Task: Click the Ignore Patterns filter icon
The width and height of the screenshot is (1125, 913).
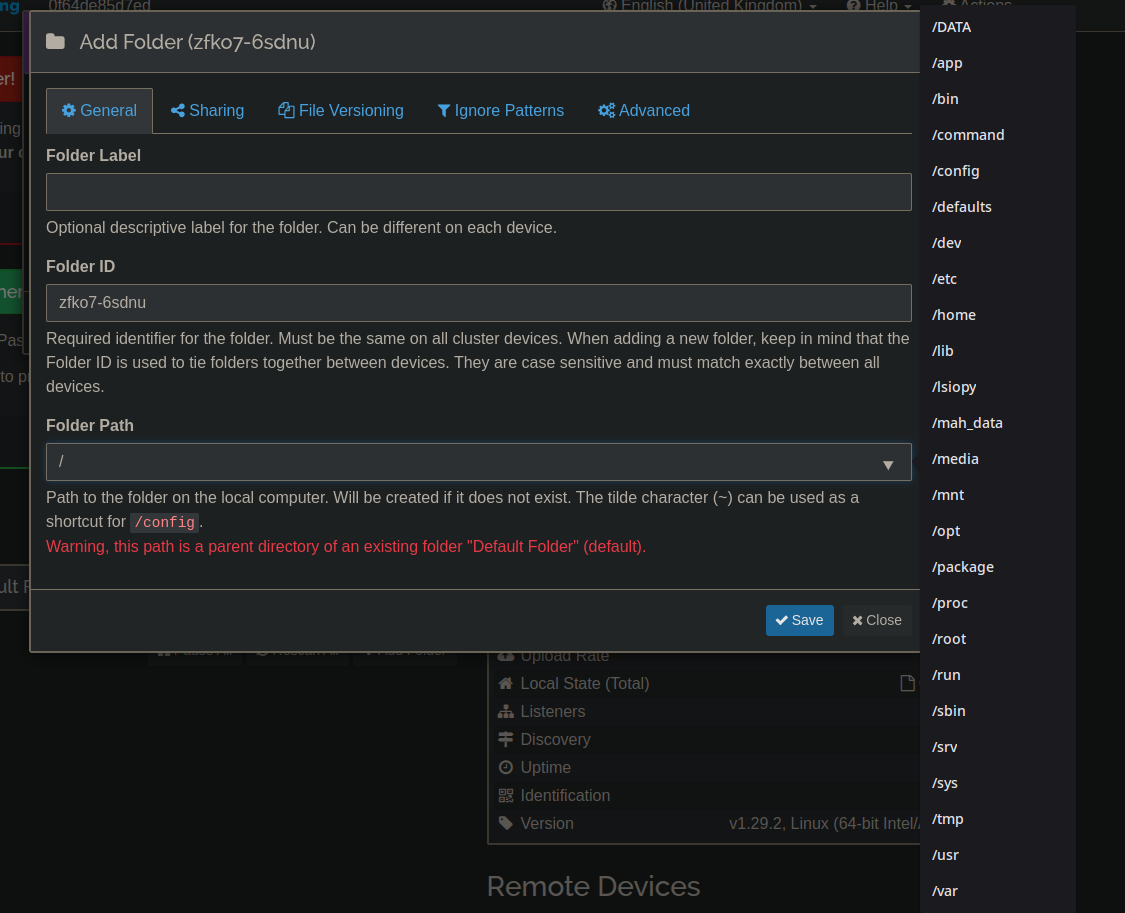Action: pyautogui.click(x=444, y=110)
